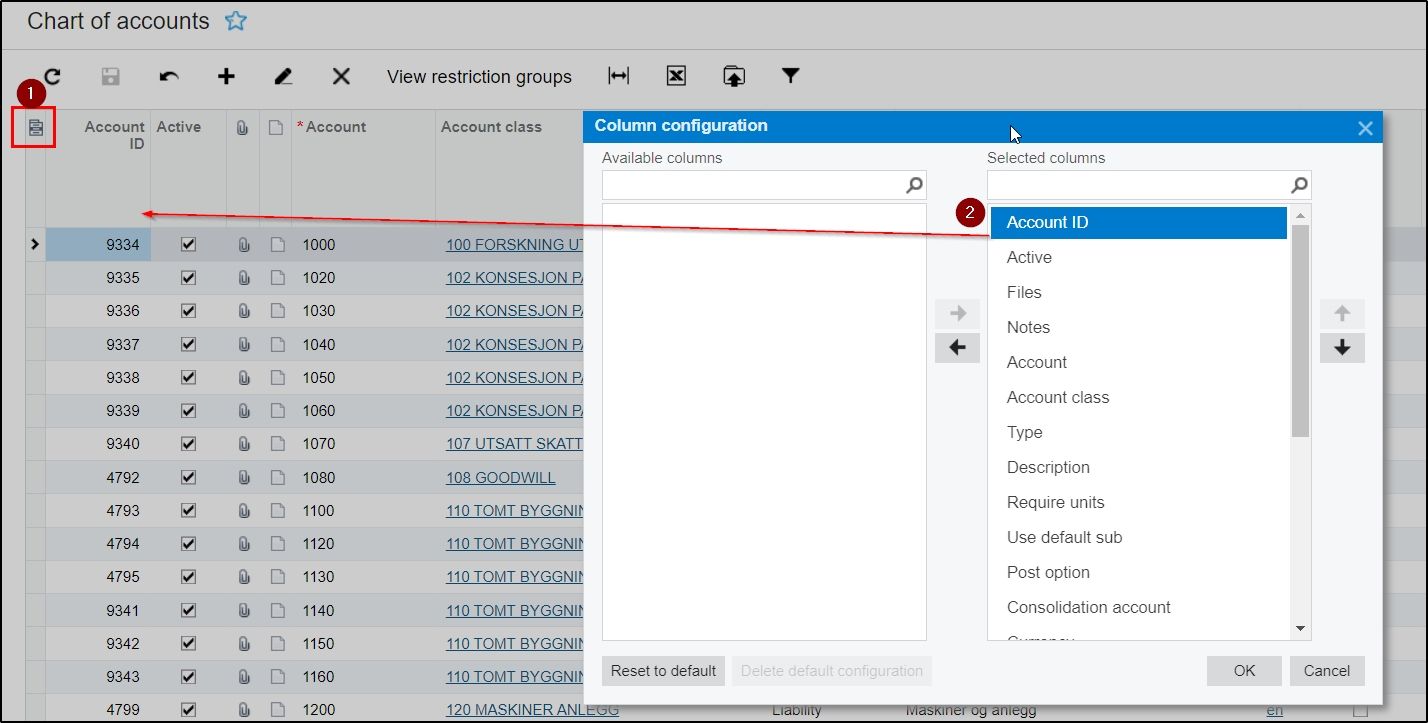Uncheck Active for account 1000
This screenshot has height=723, width=1428.
point(187,244)
